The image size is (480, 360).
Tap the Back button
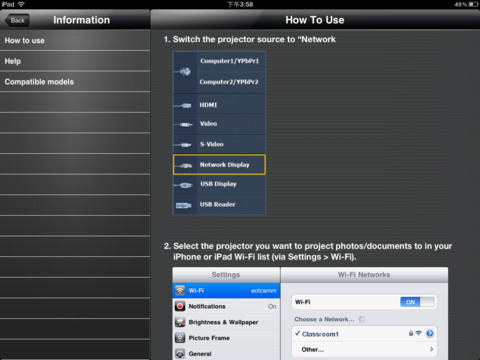pyautogui.click(x=17, y=20)
